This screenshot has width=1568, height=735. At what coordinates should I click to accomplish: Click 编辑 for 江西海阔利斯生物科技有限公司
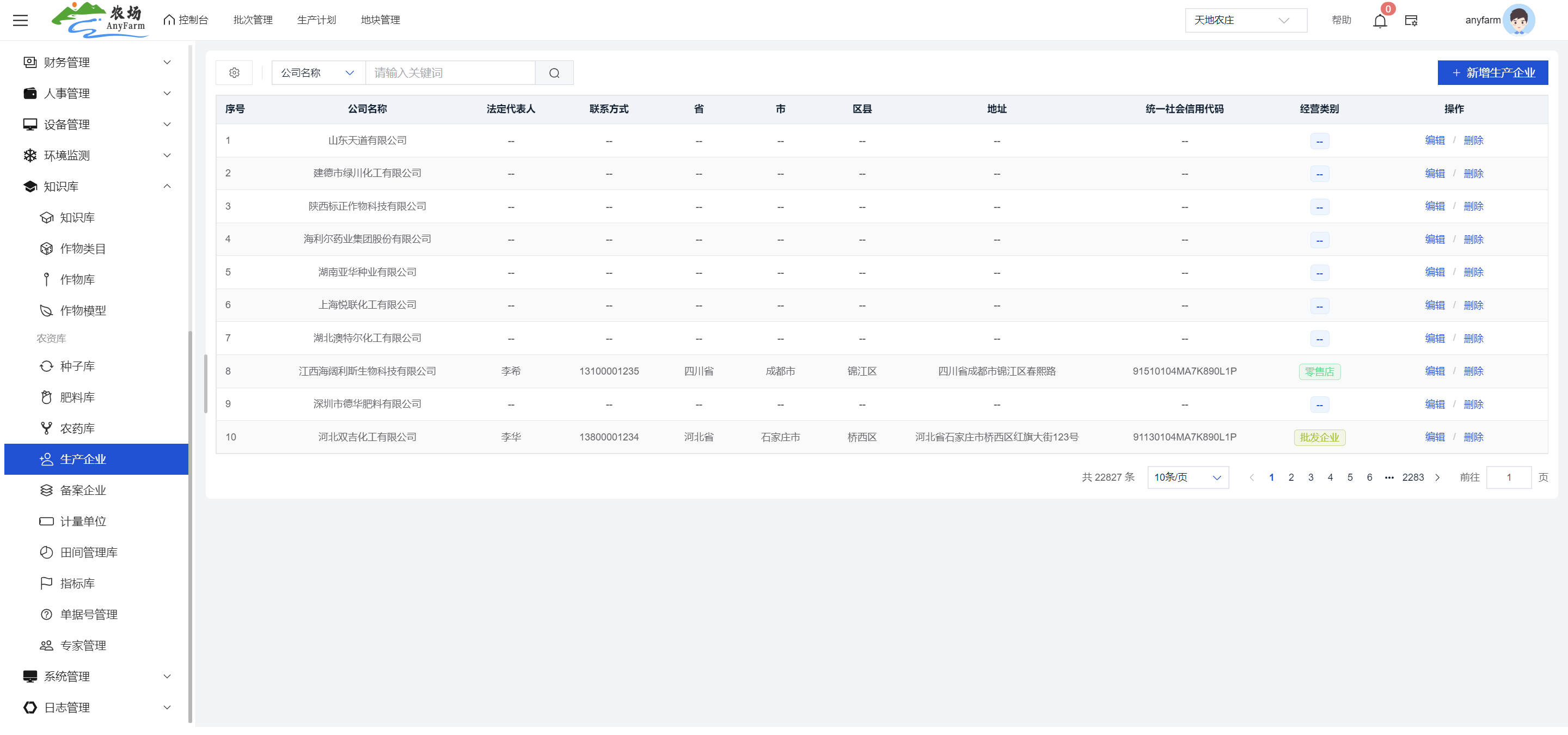pyautogui.click(x=1434, y=371)
